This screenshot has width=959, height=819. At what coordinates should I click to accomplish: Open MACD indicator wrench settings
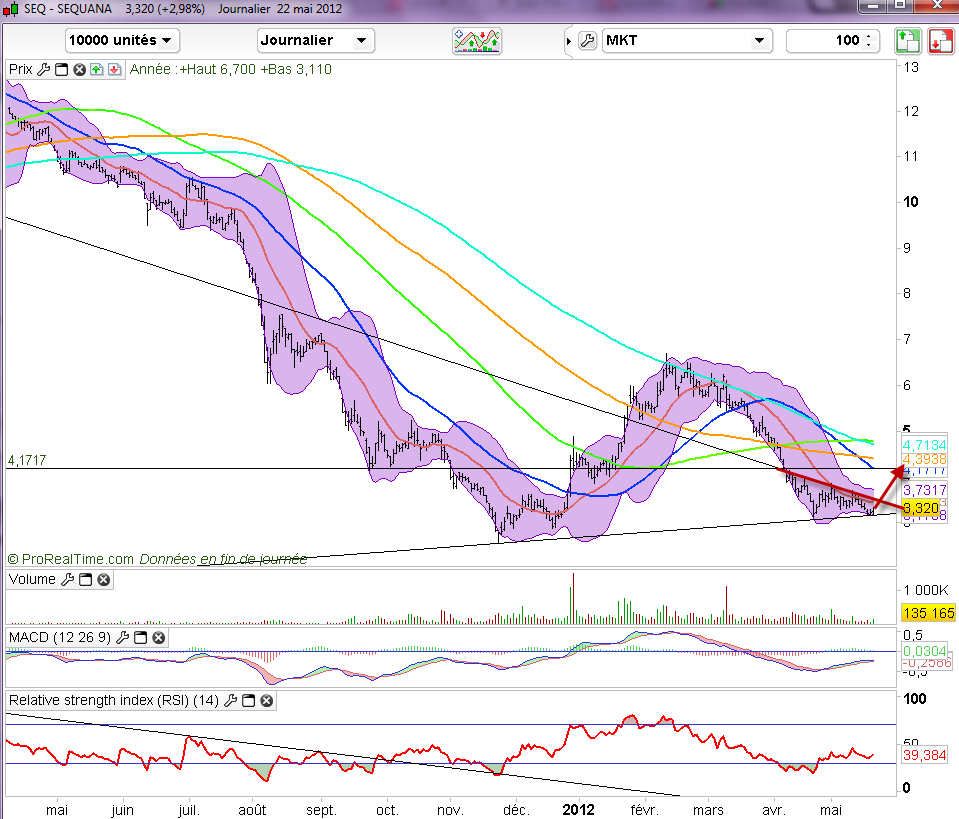[124, 637]
